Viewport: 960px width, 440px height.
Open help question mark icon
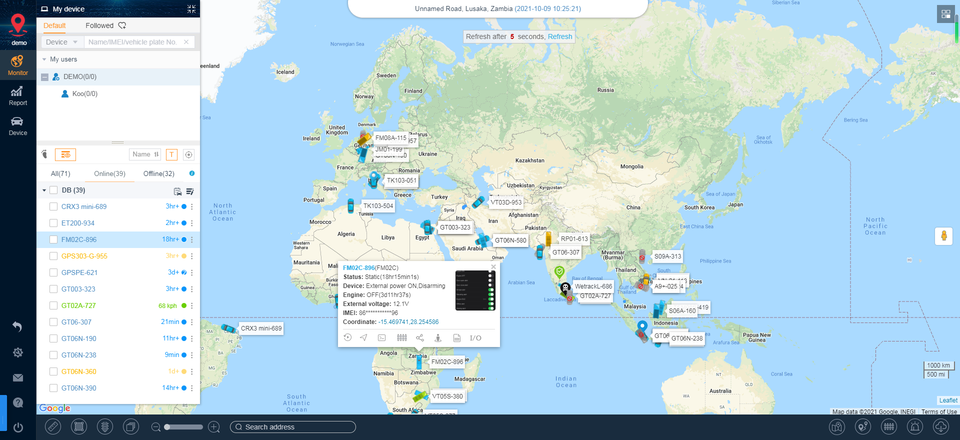tap(18, 403)
